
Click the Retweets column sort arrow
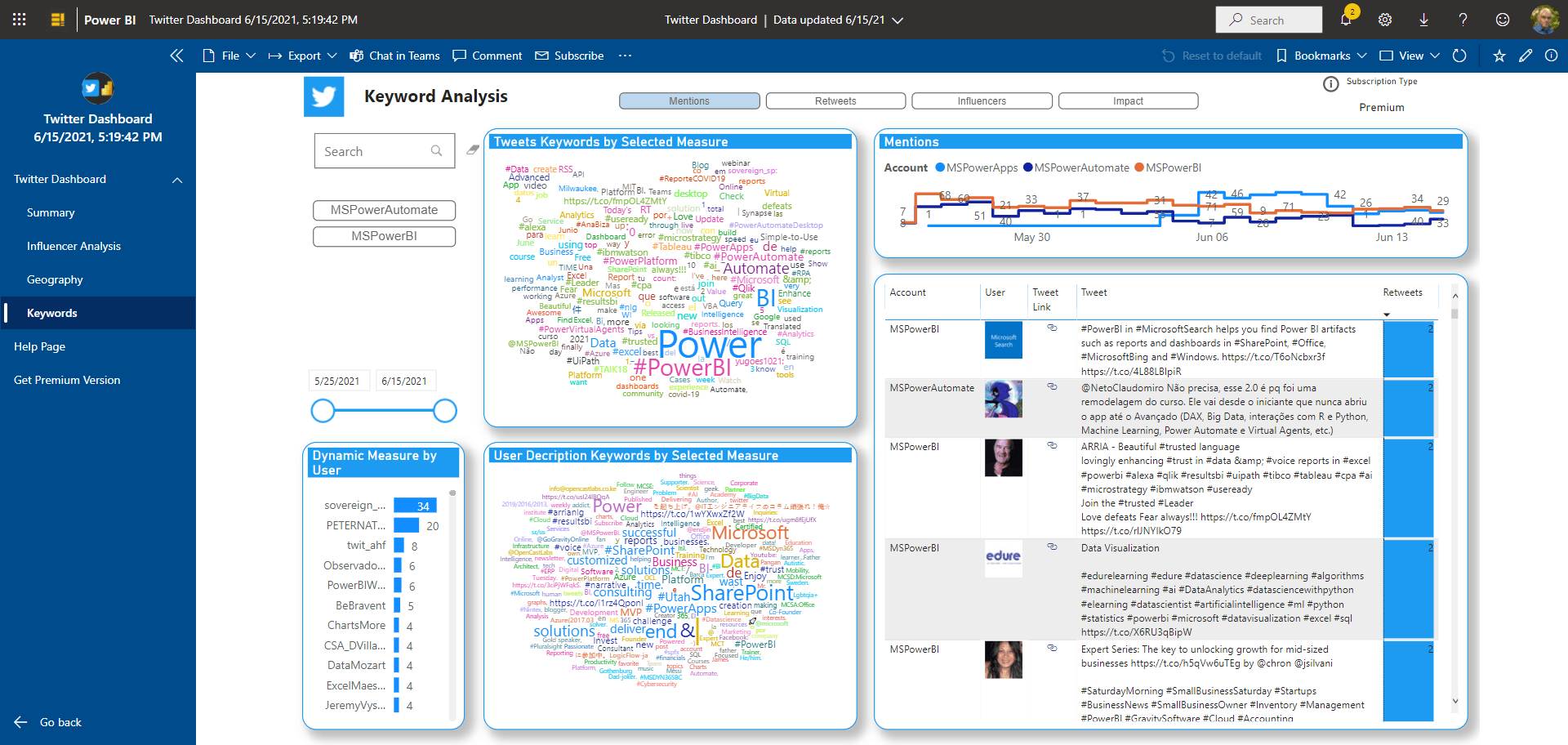pos(1387,315)
